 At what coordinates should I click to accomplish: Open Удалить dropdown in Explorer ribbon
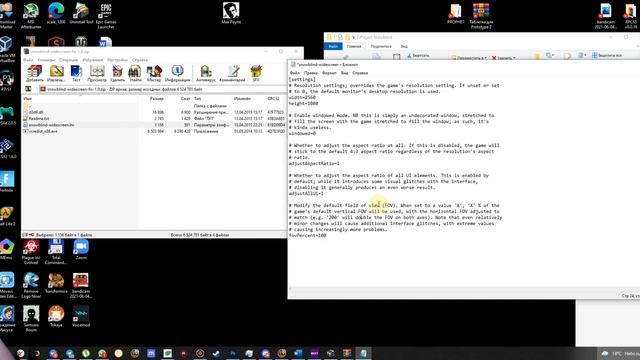(x=503, y=58)
